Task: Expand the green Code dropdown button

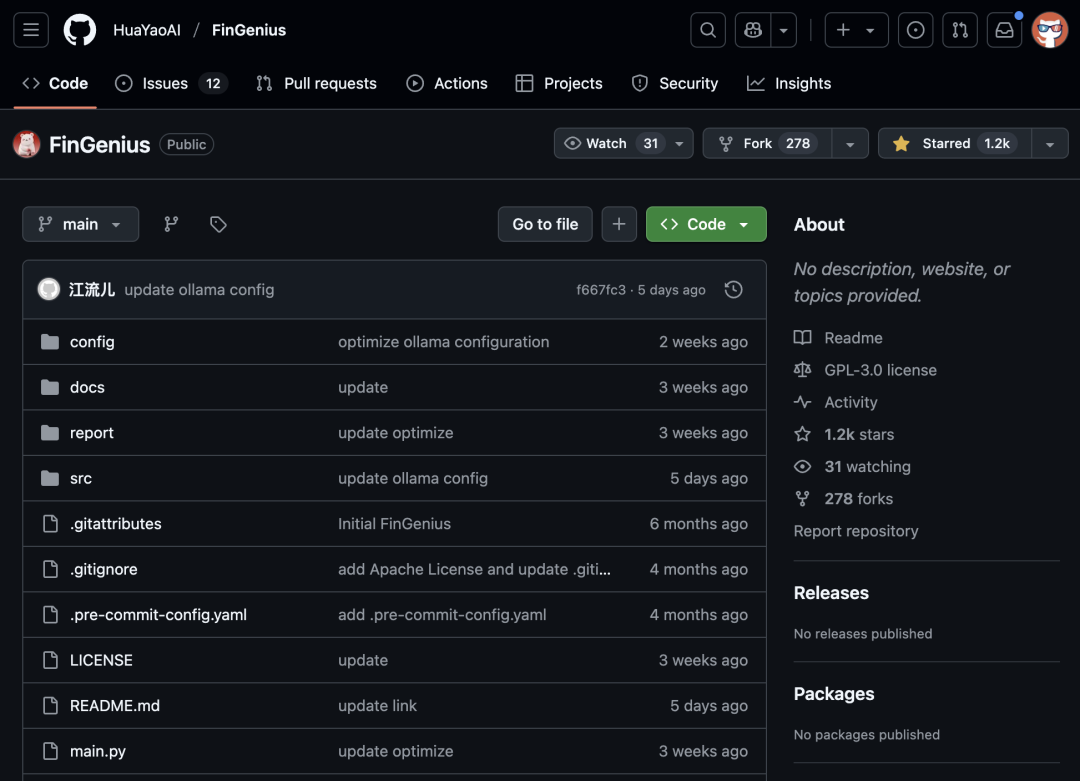Action: pyautogui.click(x=706, y=224)
